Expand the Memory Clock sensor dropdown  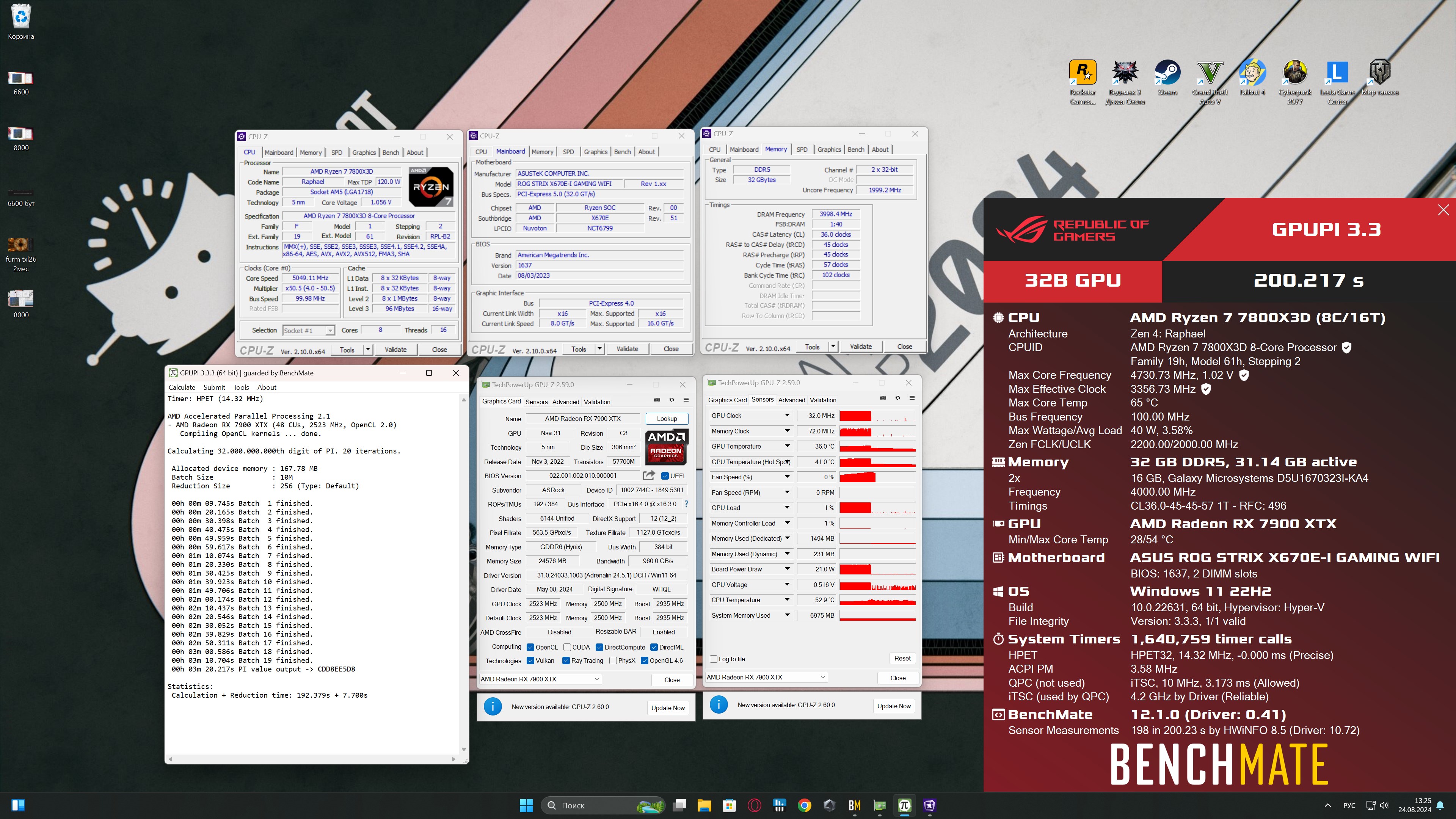coord(787,431)
